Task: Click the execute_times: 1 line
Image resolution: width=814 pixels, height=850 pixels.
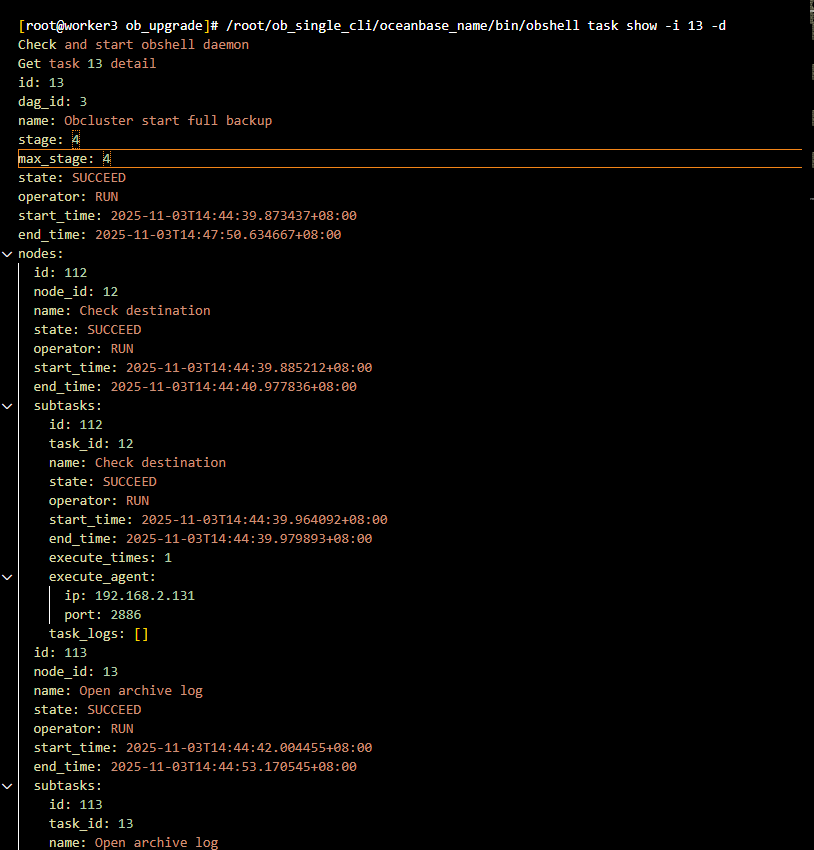Action: coord(110,558)
